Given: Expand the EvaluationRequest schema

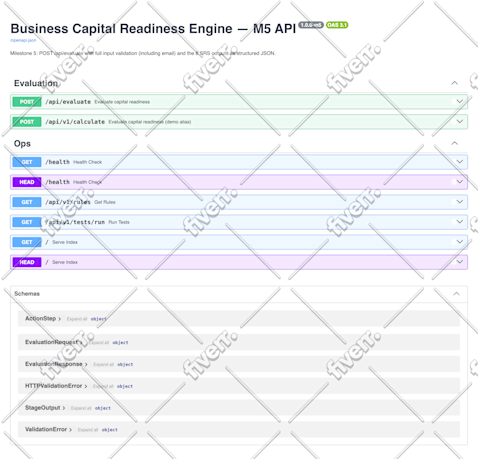Looking at the screenshot, I should coord(54,342).
